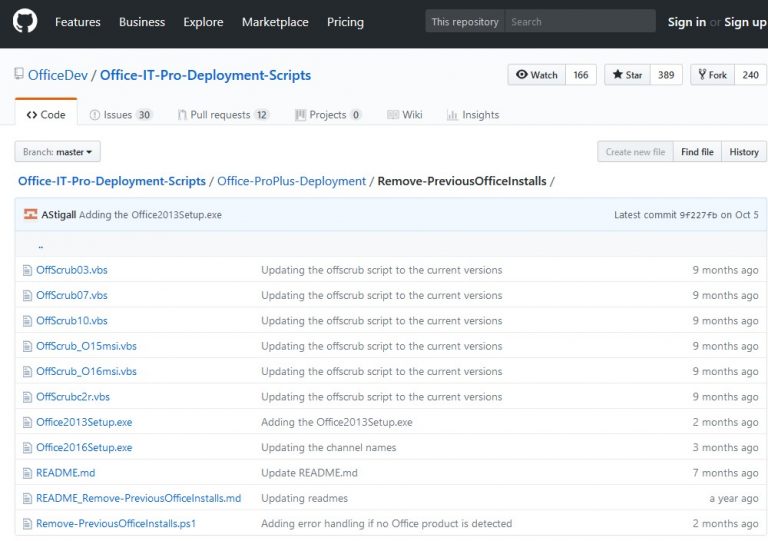This screenshot has height=541, width=768.
Task: Click the Sign in link
Action: click(x=687, y=22)
